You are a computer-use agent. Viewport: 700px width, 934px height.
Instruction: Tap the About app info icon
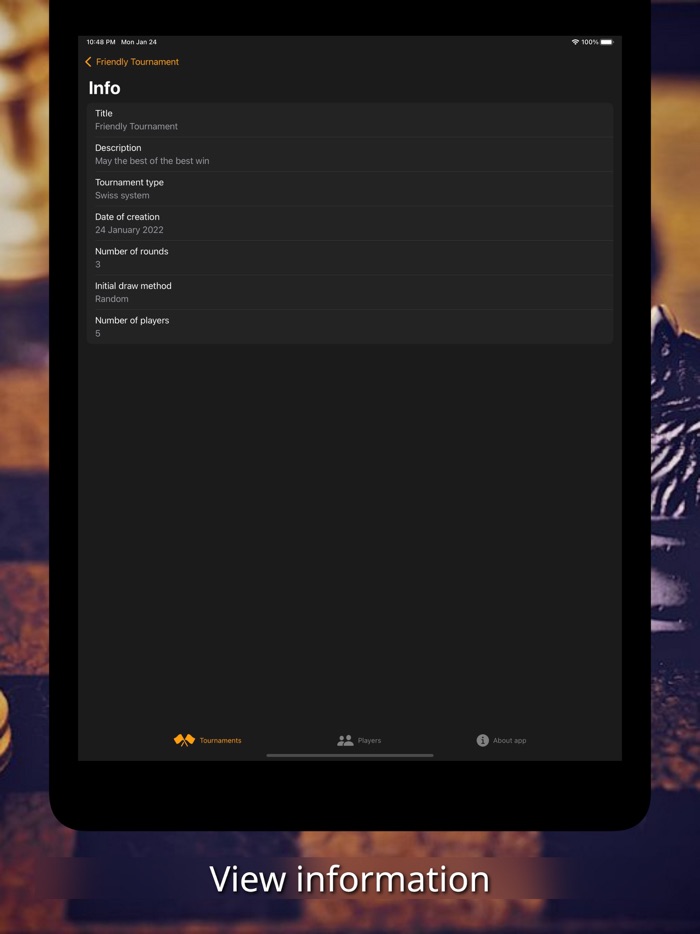tap(483, 740)
